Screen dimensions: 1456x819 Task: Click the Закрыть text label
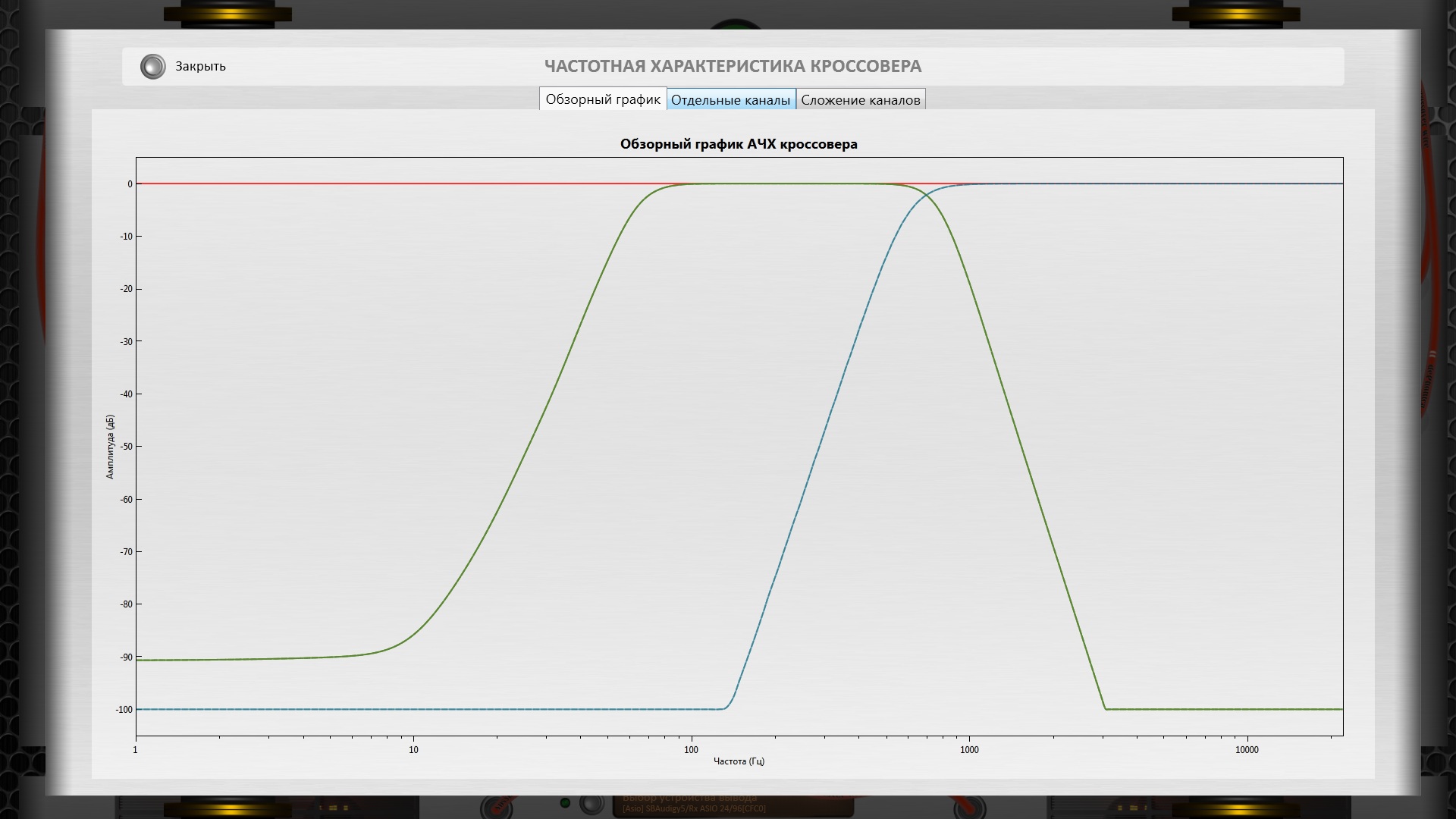click(x=200, y=67)
